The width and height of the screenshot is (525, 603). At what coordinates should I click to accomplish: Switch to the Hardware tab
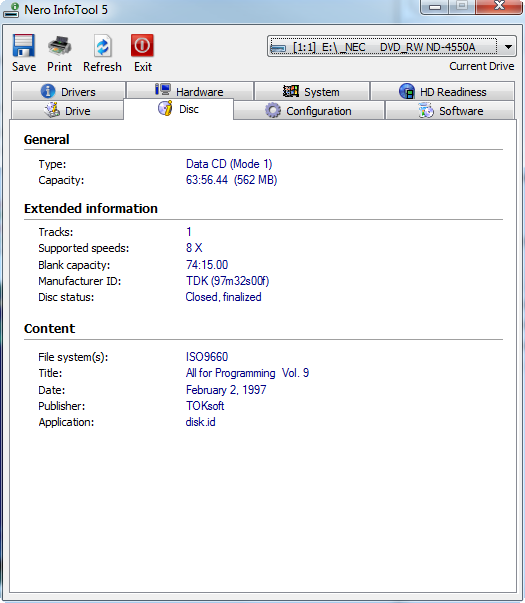click(x=190, y=91)
